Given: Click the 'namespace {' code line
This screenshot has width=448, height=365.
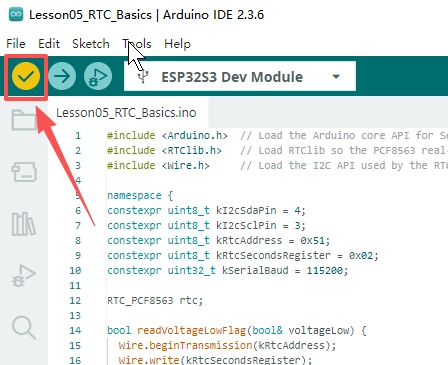Looking at the screenshot, I should click(x=140, y=196).
